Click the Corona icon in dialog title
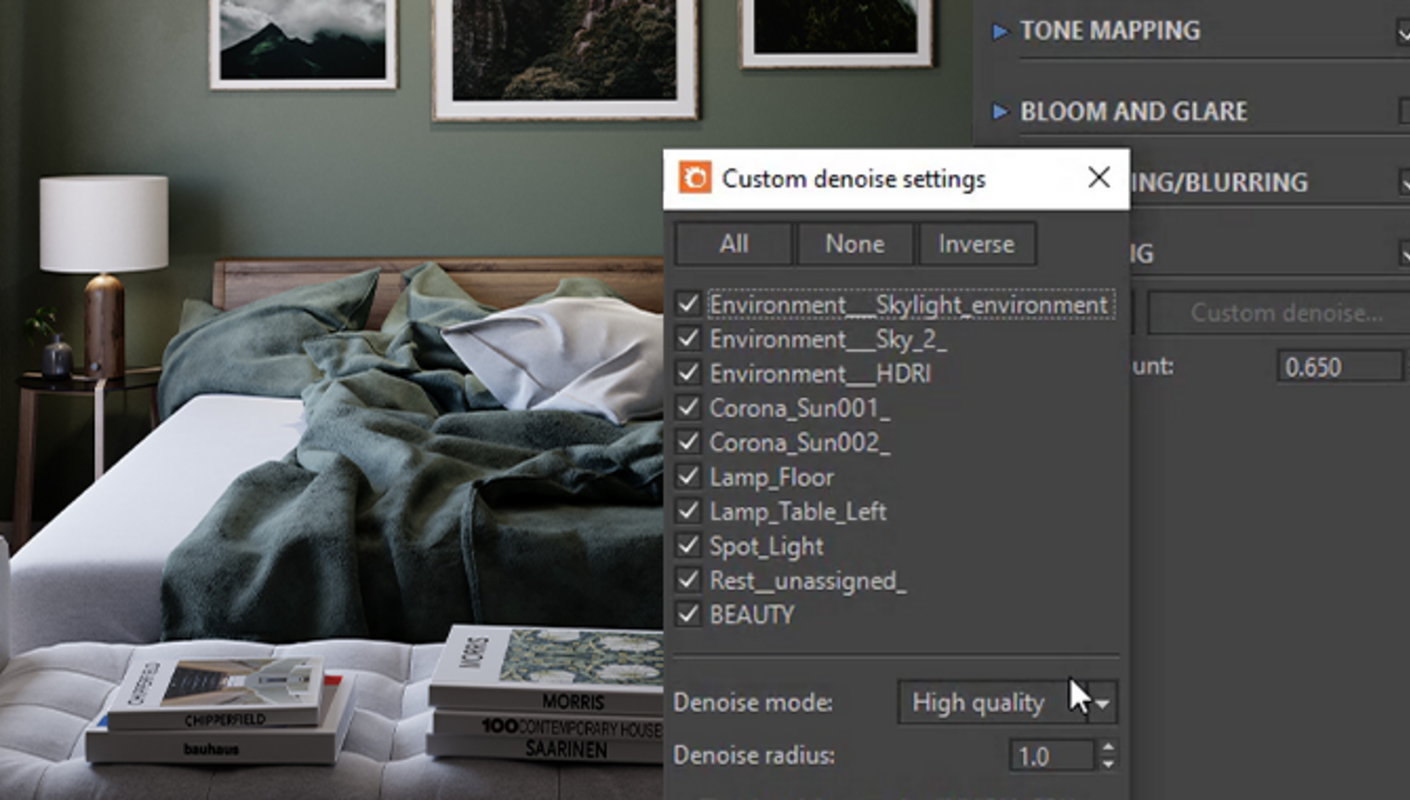 (694, 179)
